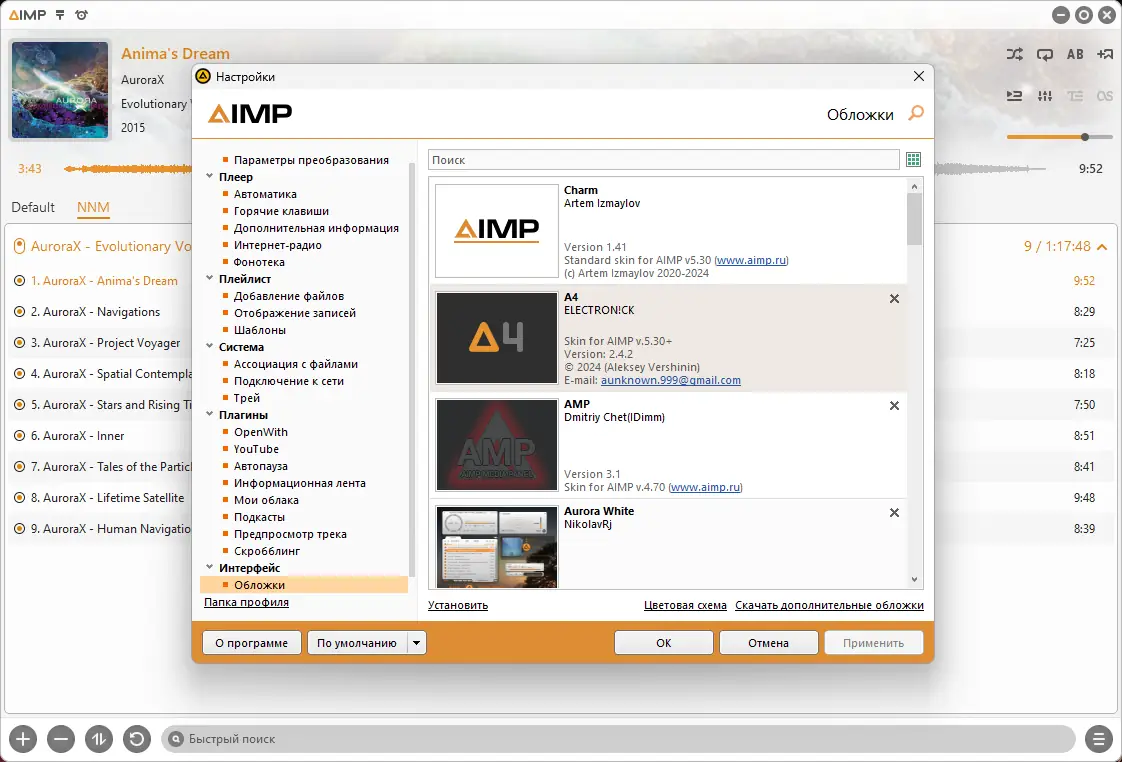Click the О программе button
1122x762 pixels.
[252, 643]
